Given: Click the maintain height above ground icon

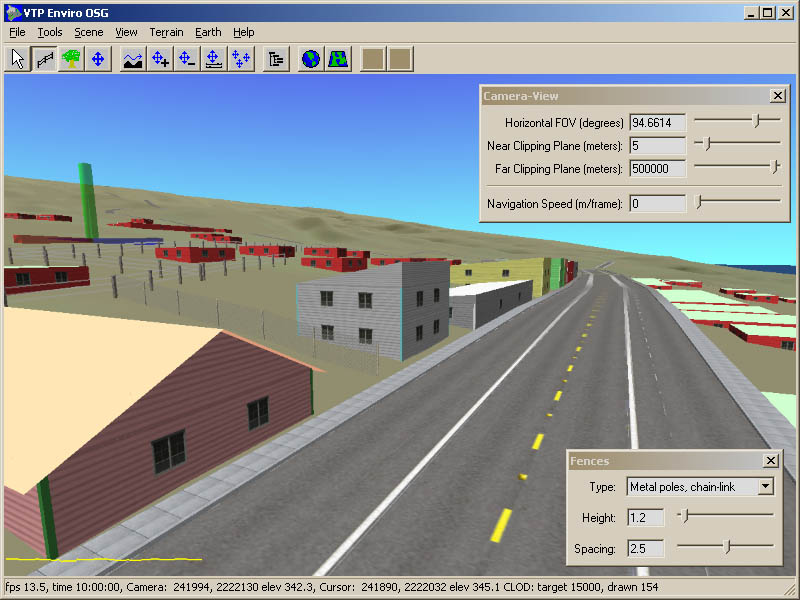Looking at the screenshot, I should coord(213,59).
